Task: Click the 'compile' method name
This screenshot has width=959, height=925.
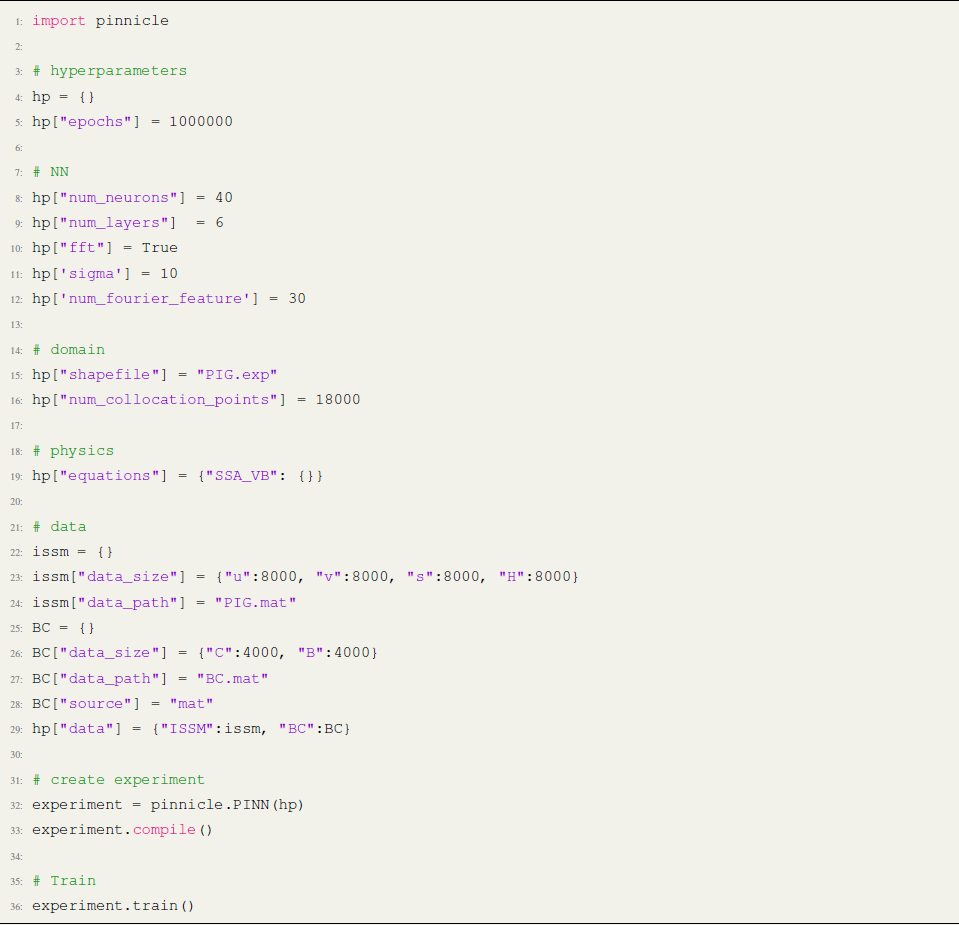Action: [164, 829]
